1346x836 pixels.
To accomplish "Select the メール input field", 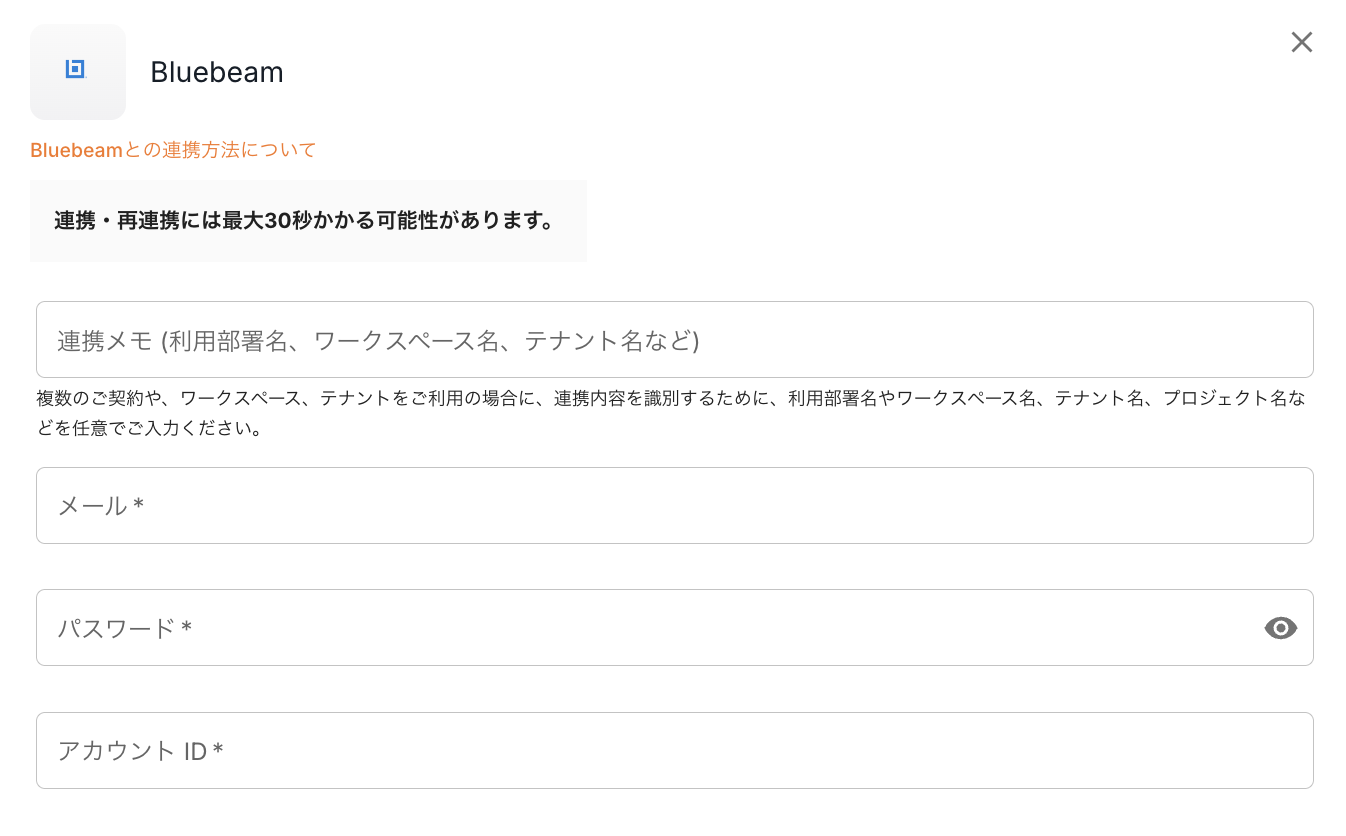I will [x=674, y=506].
